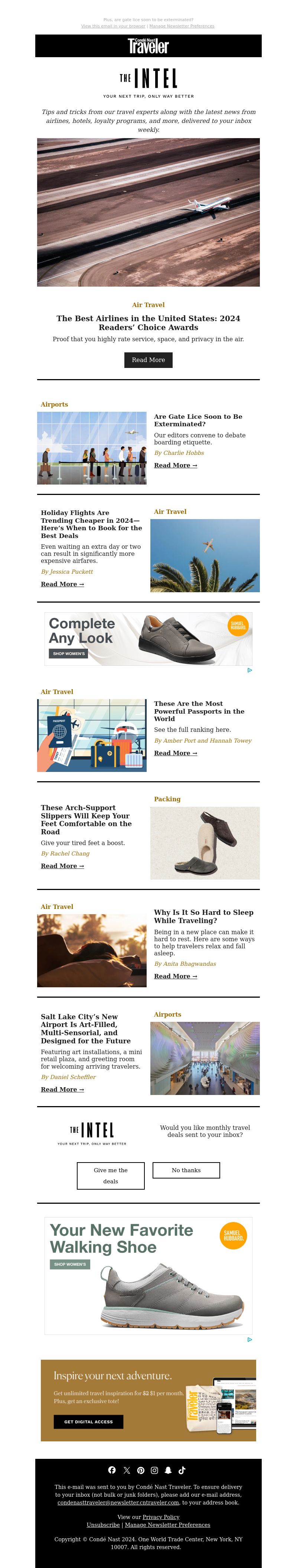The height and width of the screenshot is (1568, 297).
Task: Open the TikTok social icon
Action: click(182, 1470)
